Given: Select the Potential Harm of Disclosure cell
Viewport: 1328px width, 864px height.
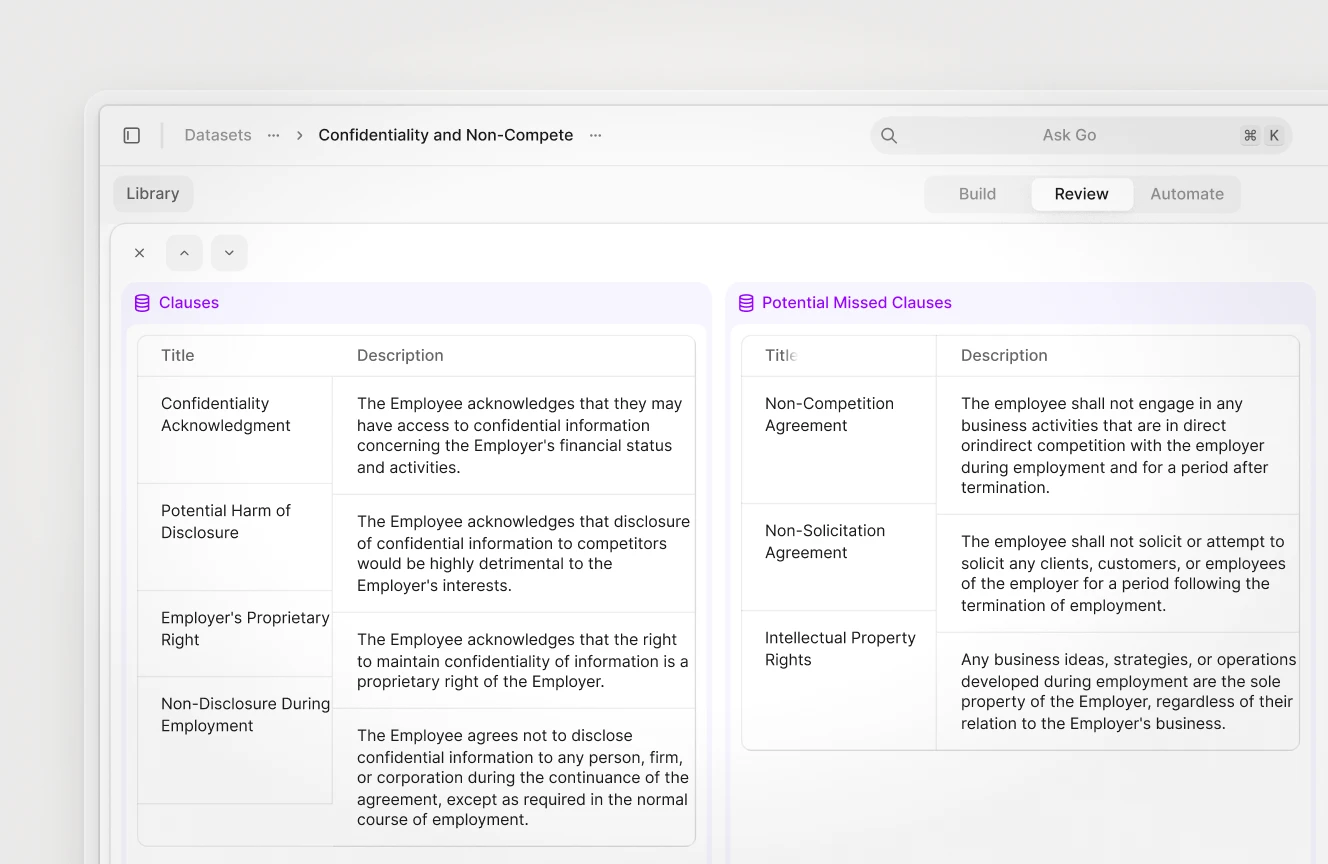Looking at the screenshot, I should [x=235, y=537].
